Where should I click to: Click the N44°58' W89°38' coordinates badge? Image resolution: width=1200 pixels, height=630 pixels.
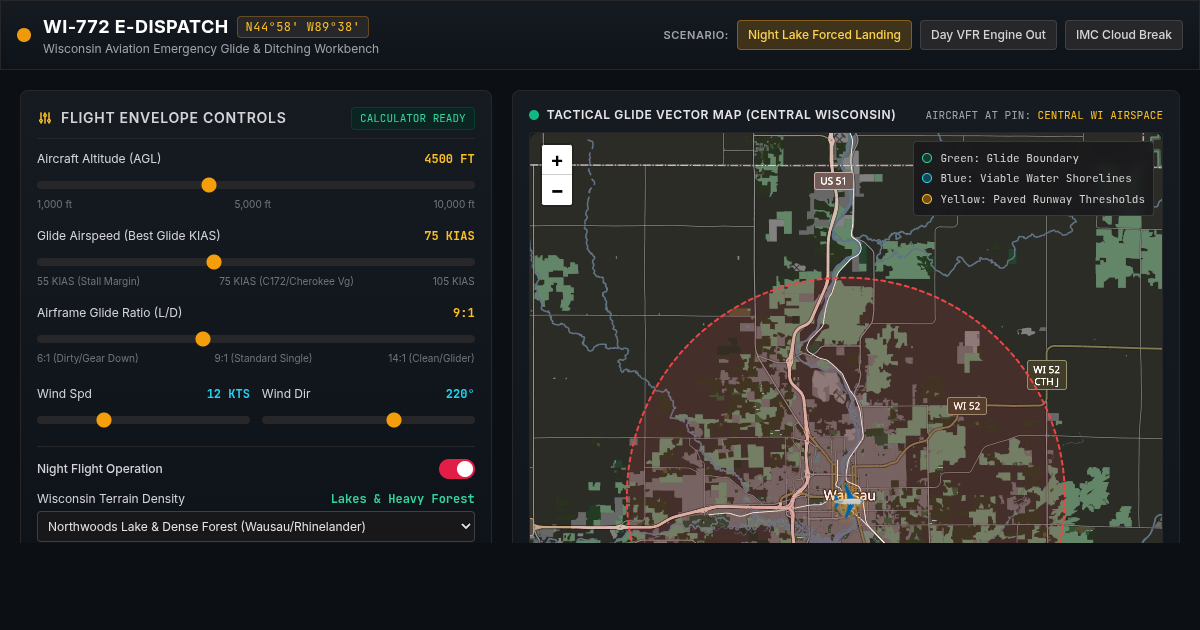[303, 27]
